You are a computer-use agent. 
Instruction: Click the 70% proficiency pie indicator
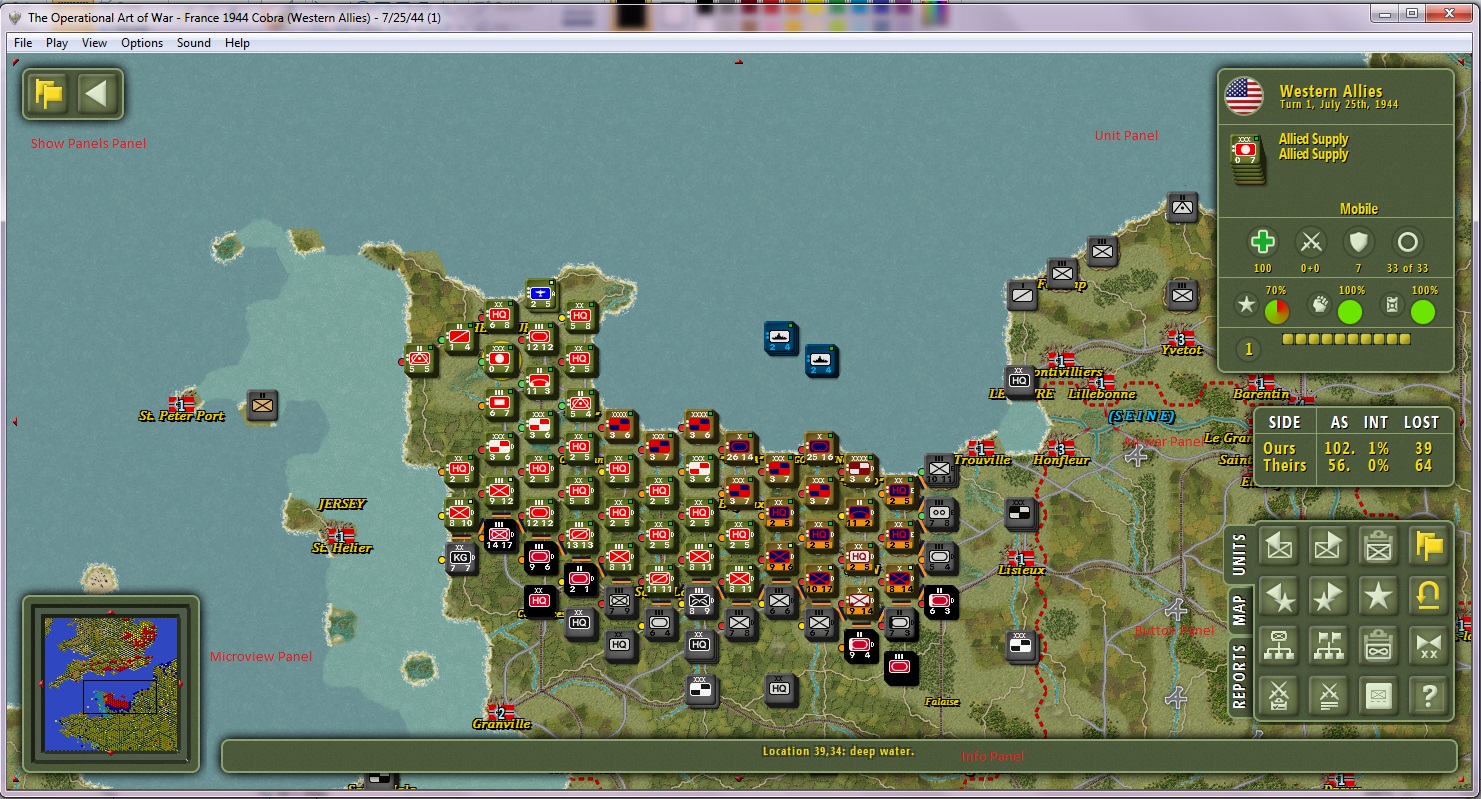click(x=1277, y=312)
